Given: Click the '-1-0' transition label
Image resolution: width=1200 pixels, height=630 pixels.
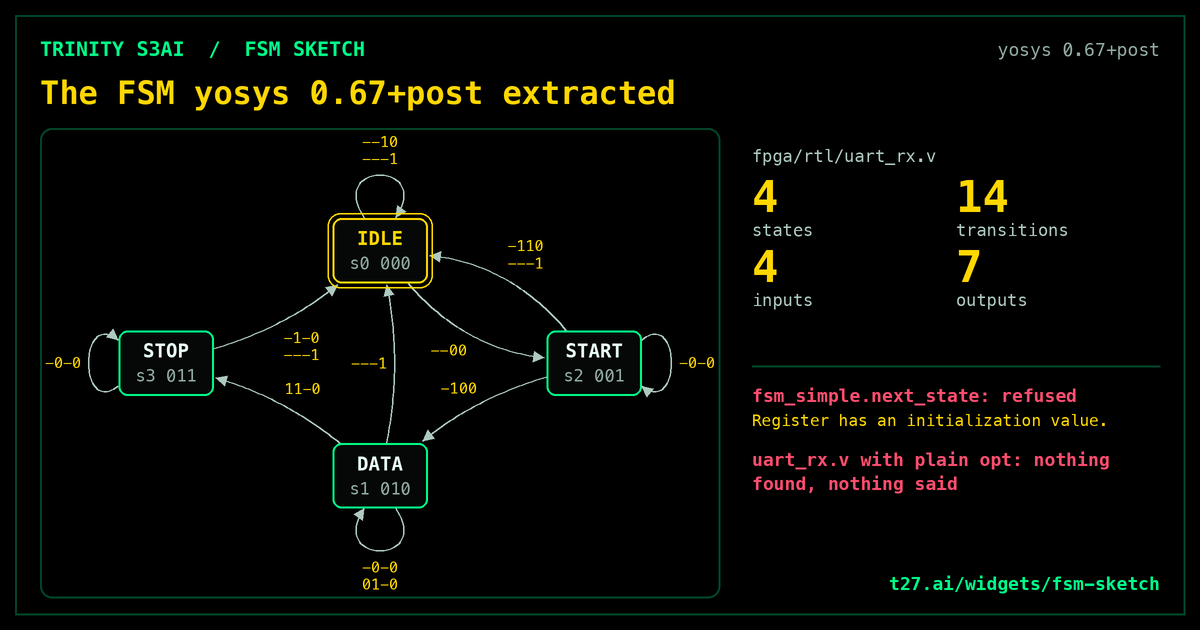Looking at the screenshot, I should [x=301, y=338].
